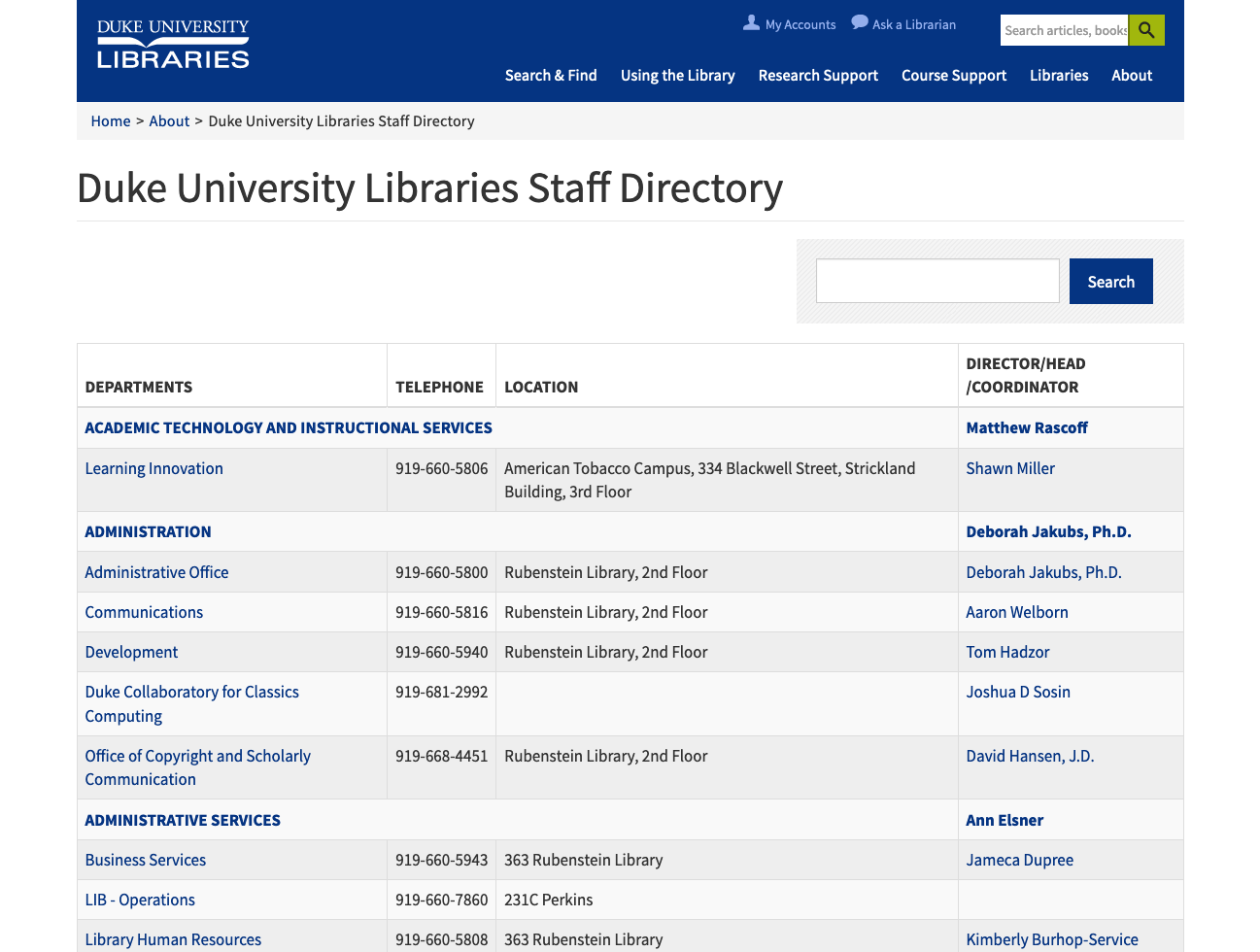Click the Telephone column header

(x=439, y=387)
